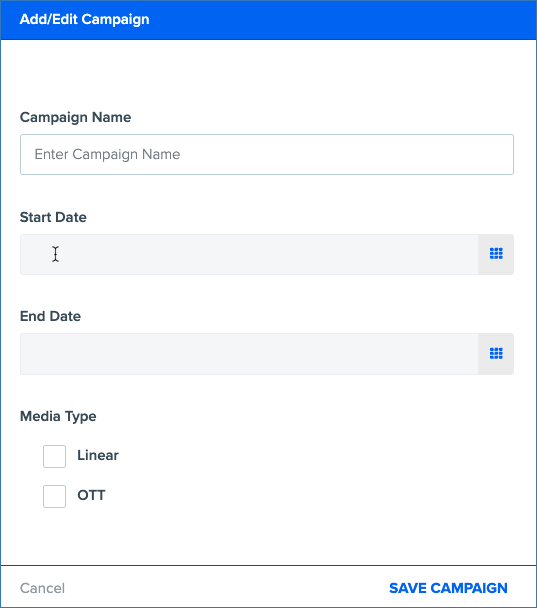
Task: Click inside the Start Date text field
Action: (x=249, y=254)
